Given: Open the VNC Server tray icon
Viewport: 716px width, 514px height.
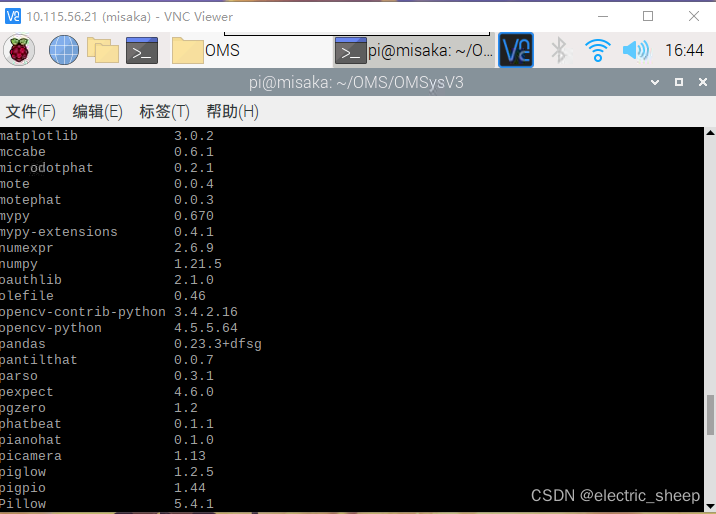Looking at the screenshot, I should (x=516, y=50).
